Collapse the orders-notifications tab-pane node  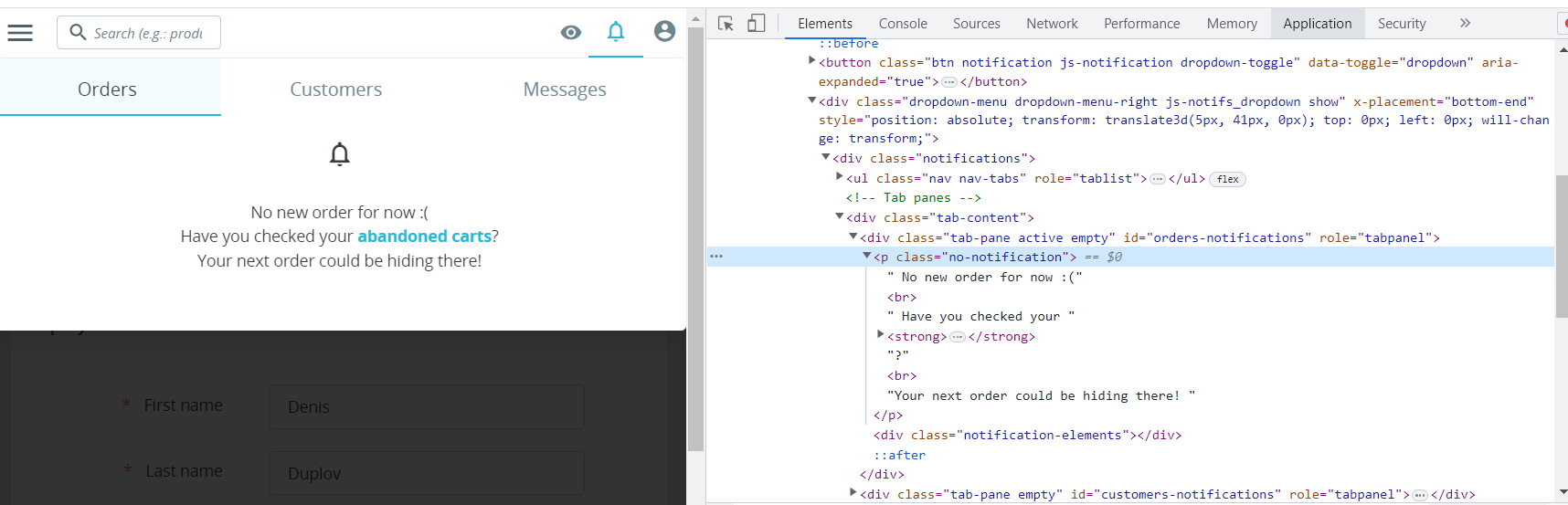[x=853, y=237]
